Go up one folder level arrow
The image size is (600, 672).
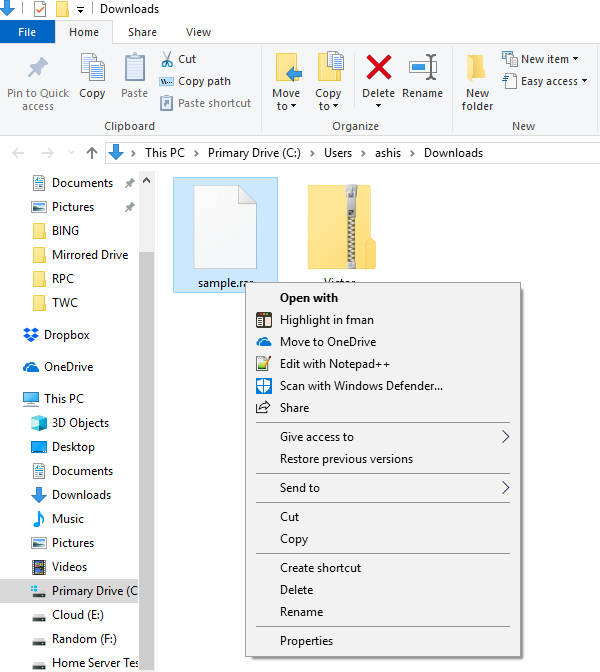coord(92,153)
